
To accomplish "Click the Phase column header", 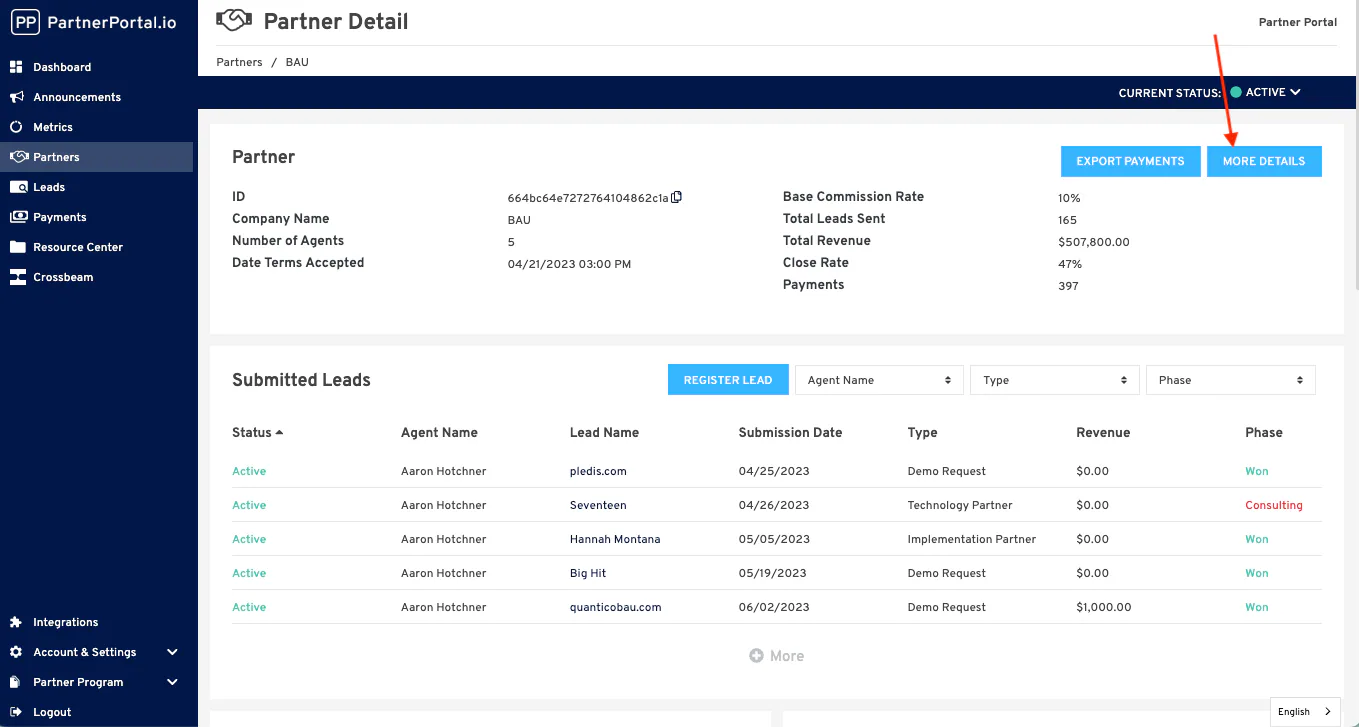I will click(1264, 433).
